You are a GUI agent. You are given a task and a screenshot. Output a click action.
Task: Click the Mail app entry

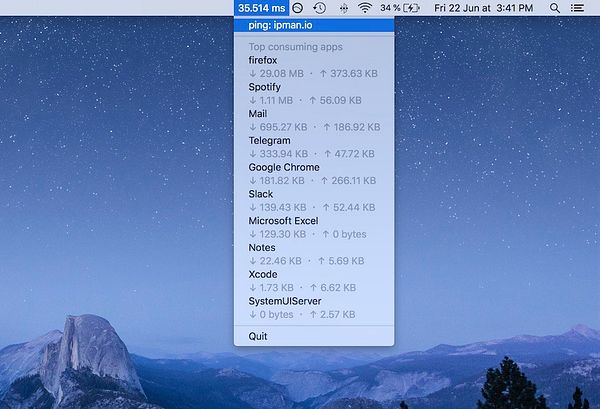(x=258, y=114)
